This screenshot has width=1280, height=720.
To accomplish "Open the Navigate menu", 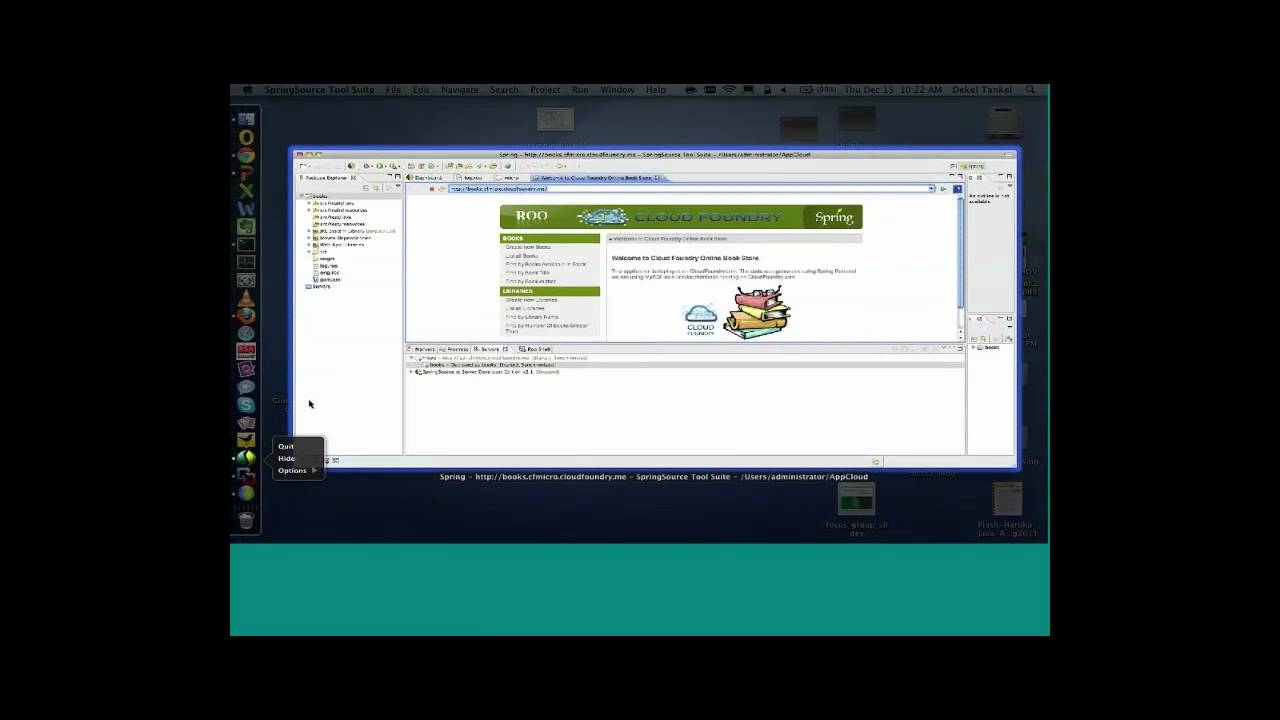I will coord(460,90).
